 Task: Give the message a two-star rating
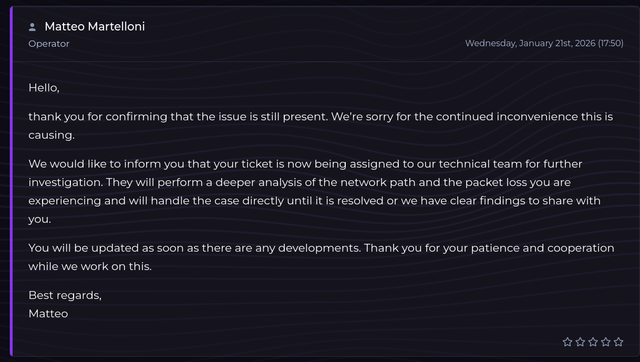click(x=580, y=342)
